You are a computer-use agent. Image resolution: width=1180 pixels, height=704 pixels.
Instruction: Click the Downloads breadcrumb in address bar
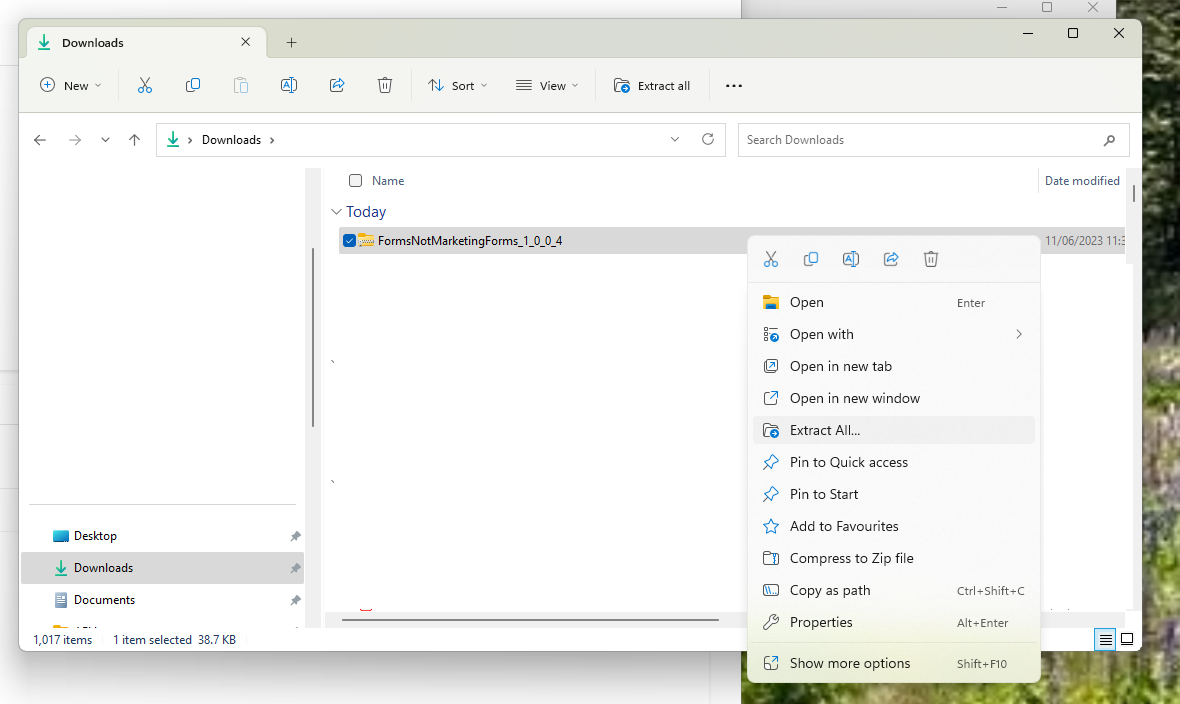231,140
